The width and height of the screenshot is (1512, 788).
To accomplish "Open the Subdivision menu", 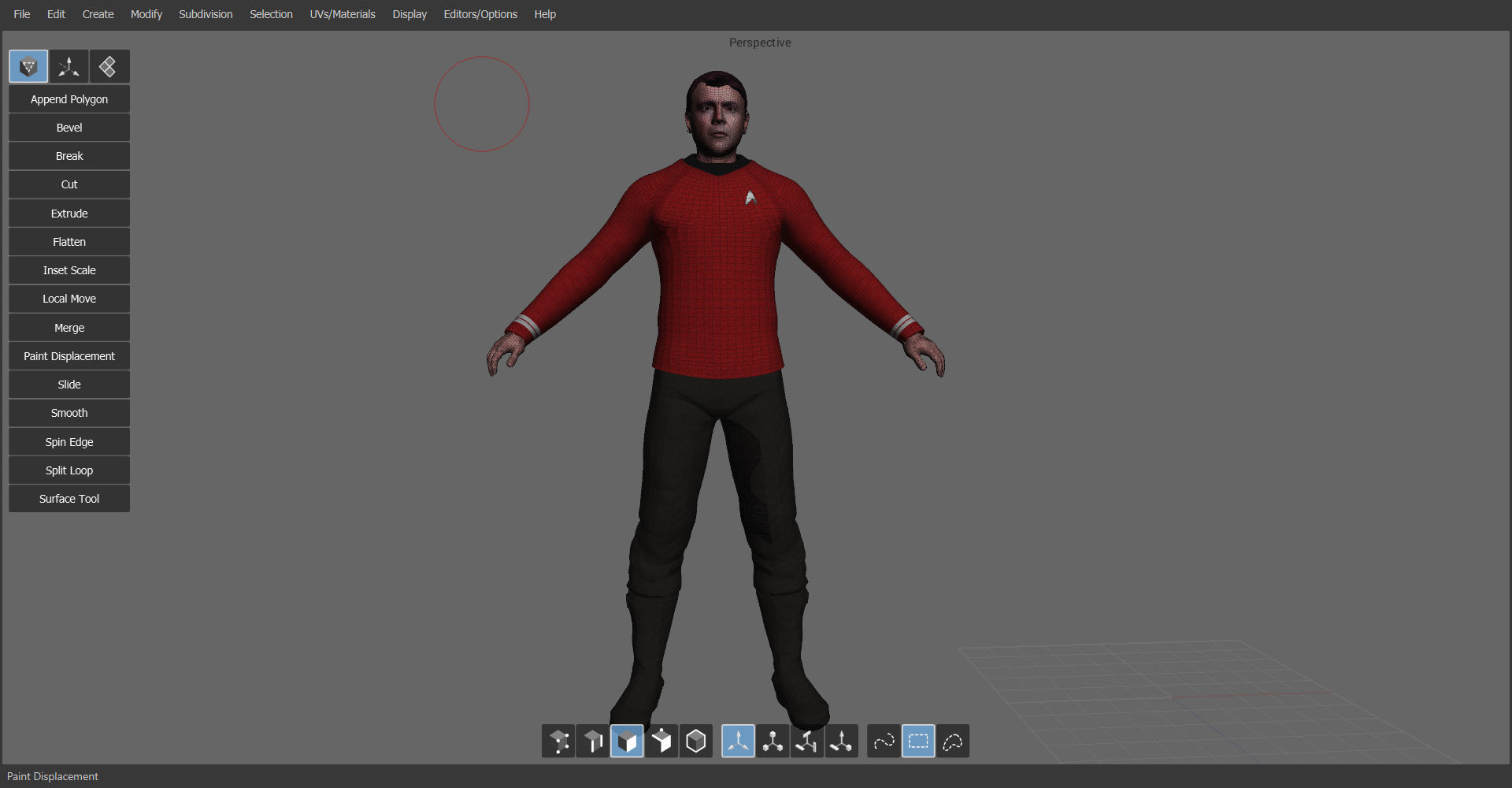I will [x=206, y=14].
